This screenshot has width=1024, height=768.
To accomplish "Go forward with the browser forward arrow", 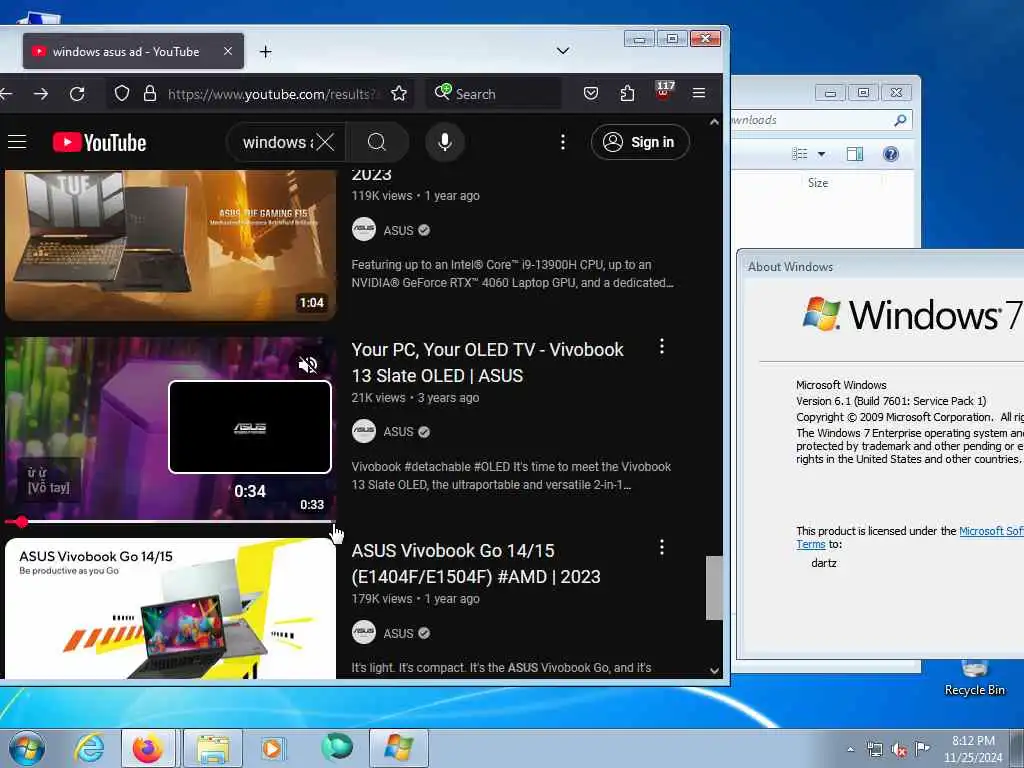I will pyautogui.click(x=41, y=94).
